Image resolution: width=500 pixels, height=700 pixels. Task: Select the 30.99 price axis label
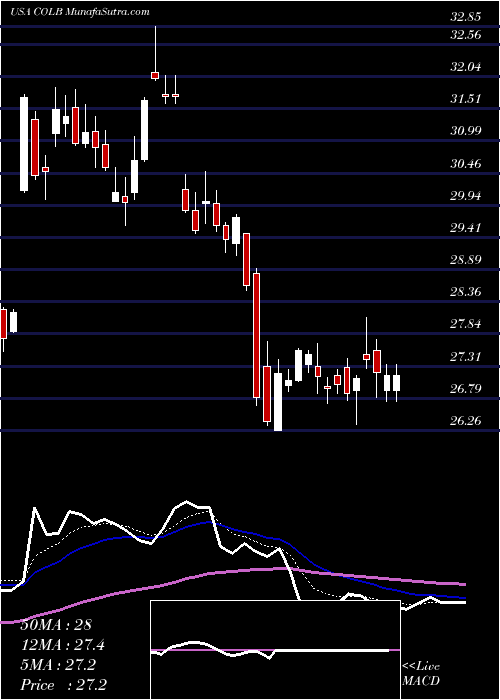(466, 131)
